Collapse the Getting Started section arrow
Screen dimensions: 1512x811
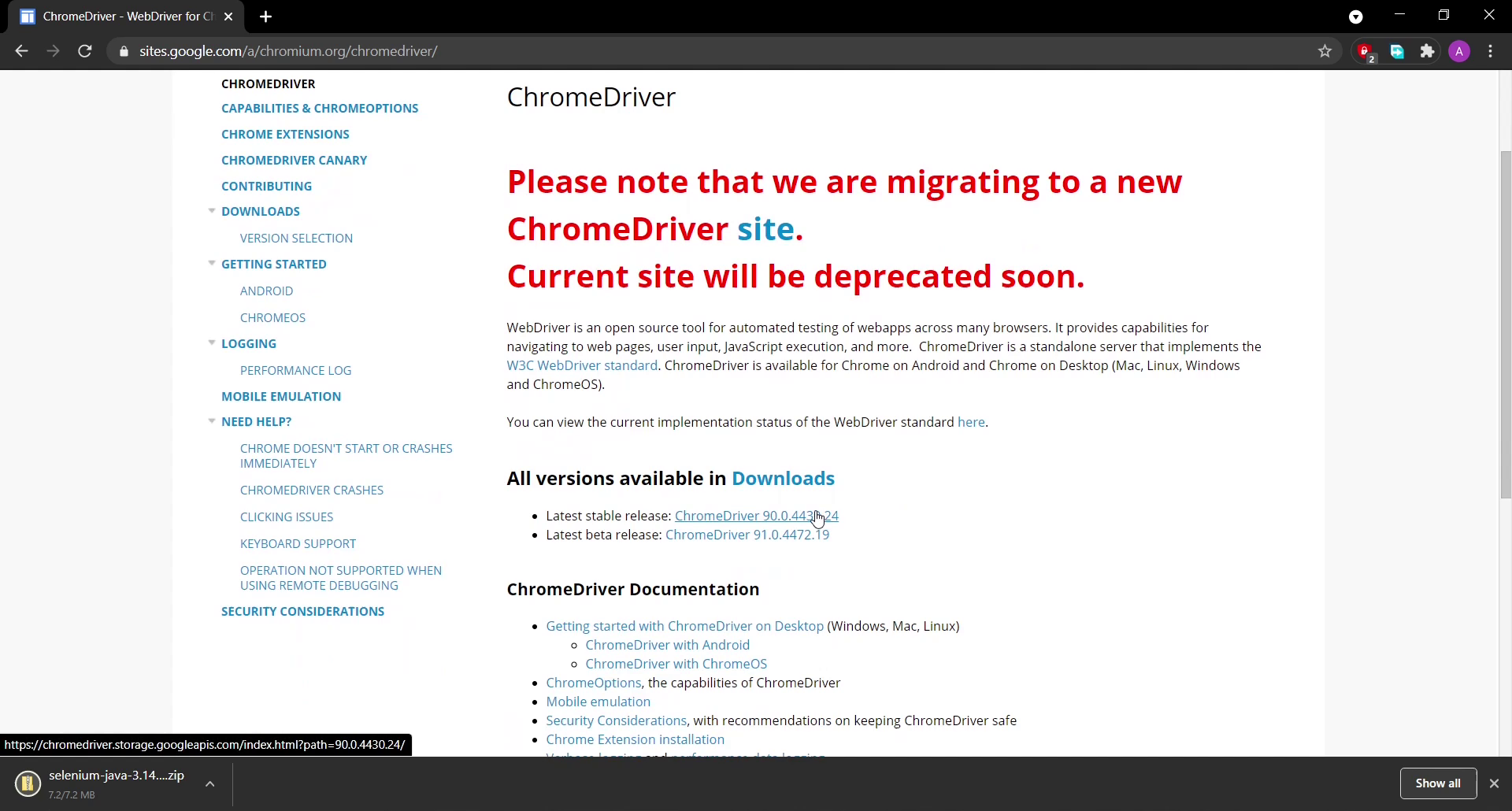(x=211, y=264)
